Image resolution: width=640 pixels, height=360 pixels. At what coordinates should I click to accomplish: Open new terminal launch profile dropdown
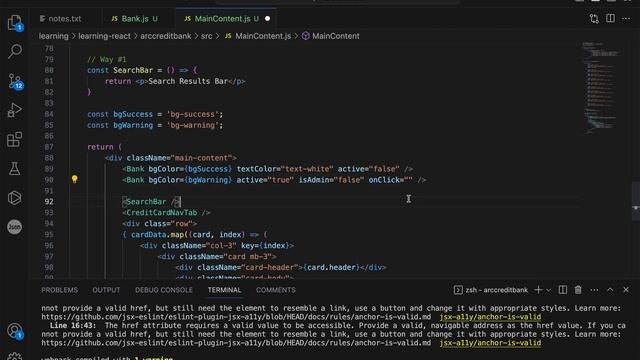click(x=548, y=290)
